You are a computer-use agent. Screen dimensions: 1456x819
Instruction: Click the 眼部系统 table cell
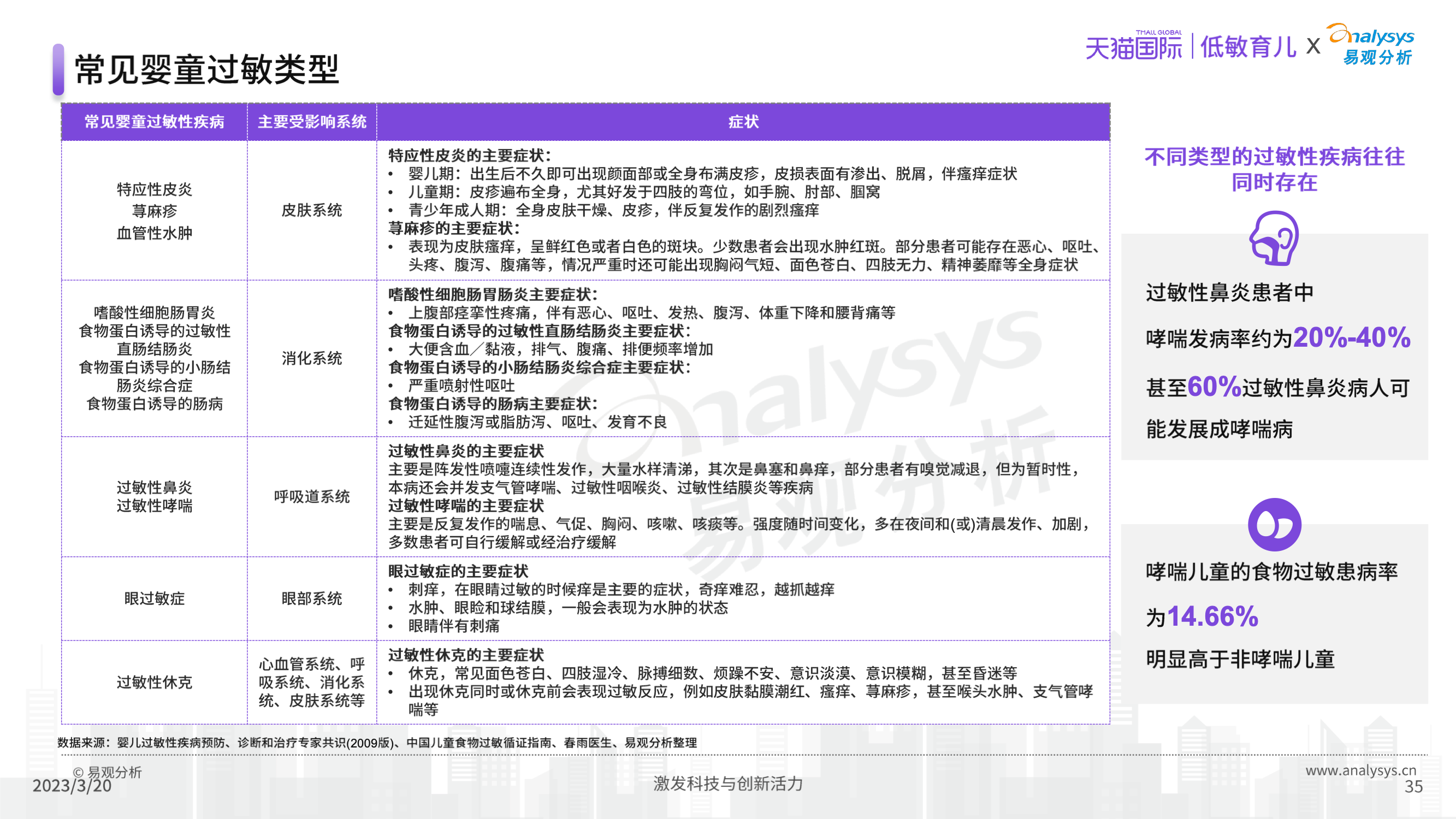312,598
